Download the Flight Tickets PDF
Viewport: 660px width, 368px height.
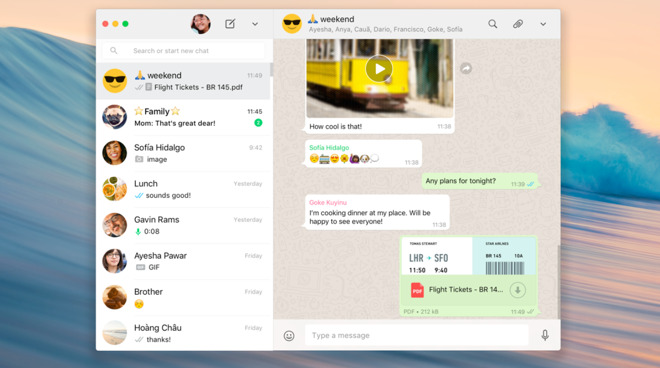coord(518,290)
